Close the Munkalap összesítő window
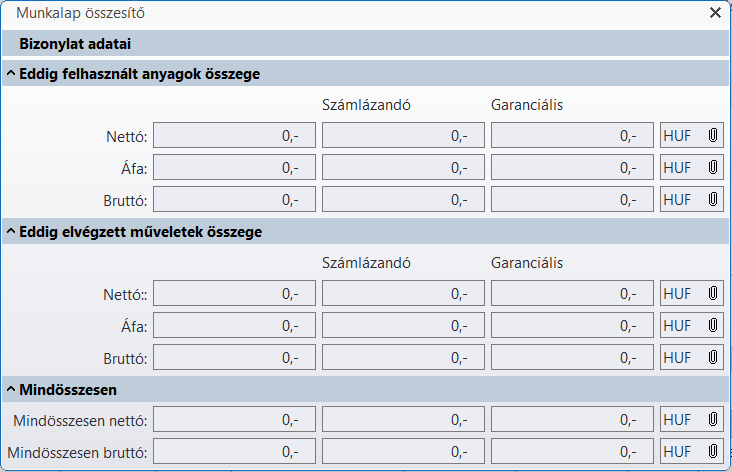Image resolution: width=732 pixels, height=472 pixels. click(x=715, y=13)
